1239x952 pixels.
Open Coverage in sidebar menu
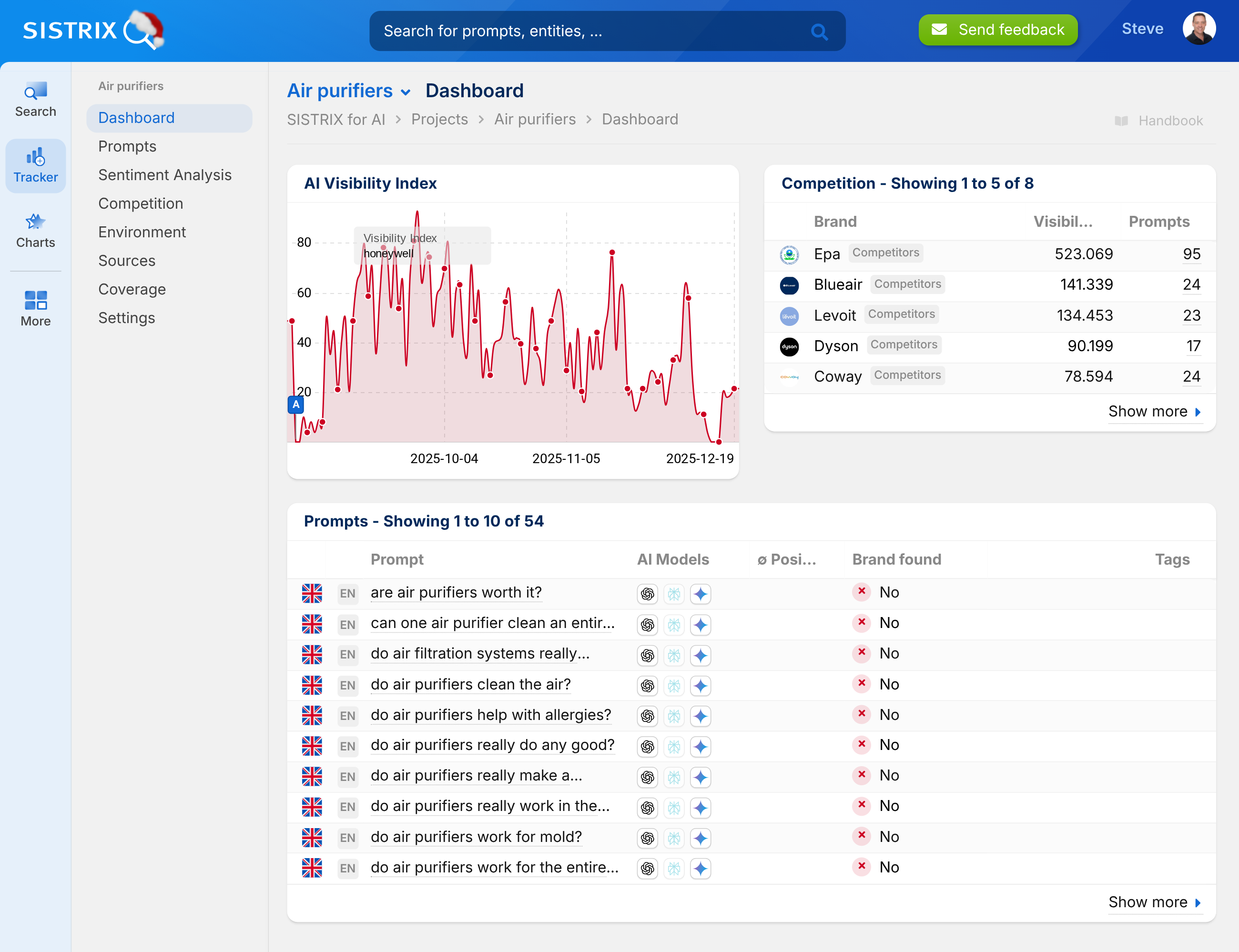click(x=132, y=290)
